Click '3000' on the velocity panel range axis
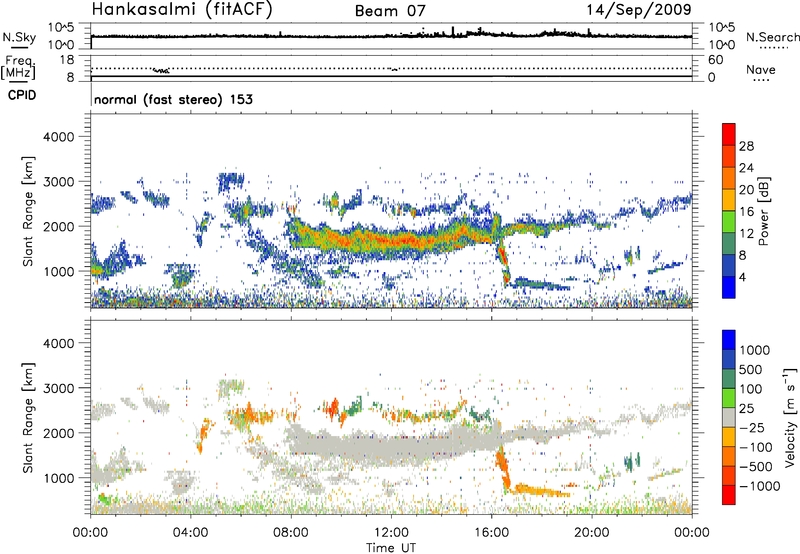Image resolution: width=800 pixels, height=554 pixels. click(58, 388)
